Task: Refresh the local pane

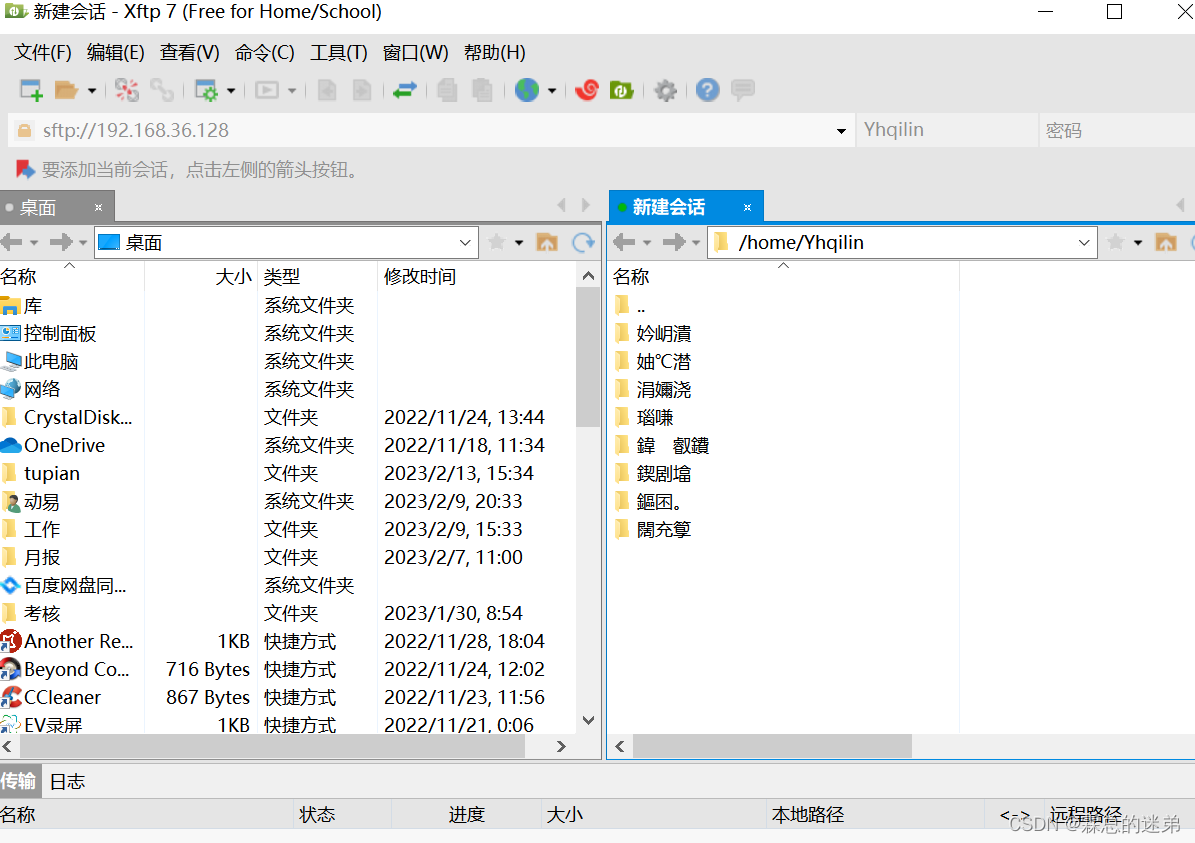Action: 583,242
